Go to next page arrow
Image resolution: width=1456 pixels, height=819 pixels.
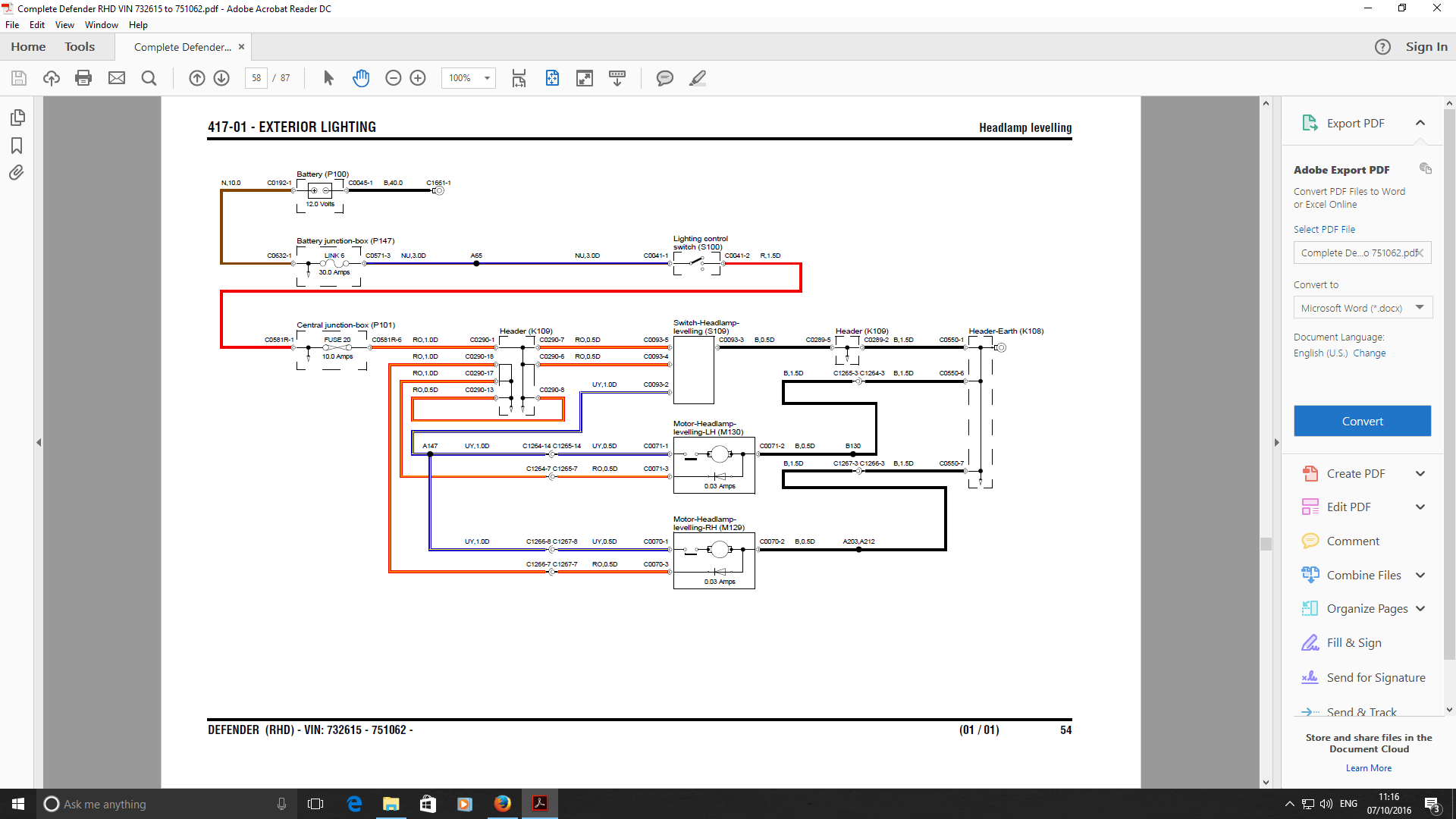pyautogui.click(x=221, y=78)
